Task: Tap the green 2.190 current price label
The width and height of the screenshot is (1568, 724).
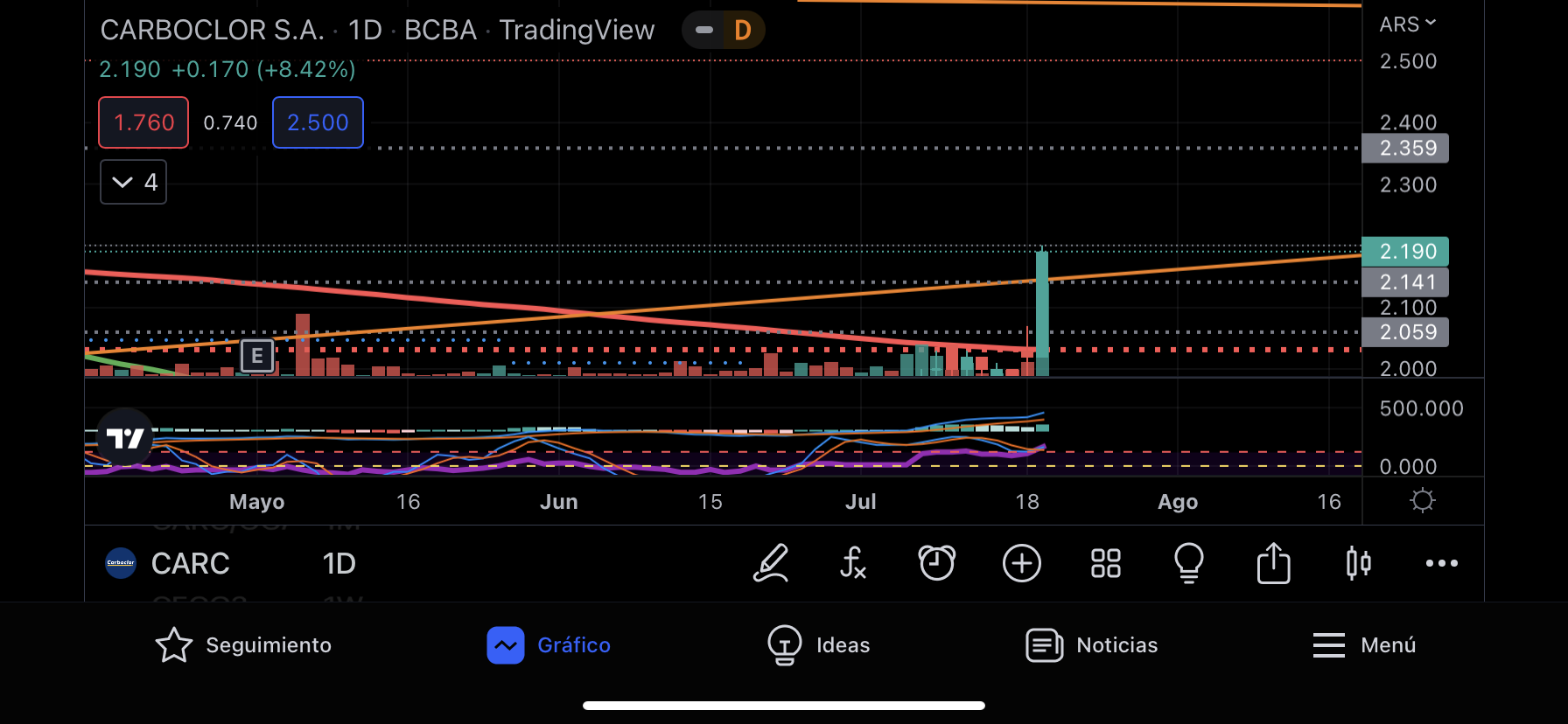Action: (x=1405, y=252)
